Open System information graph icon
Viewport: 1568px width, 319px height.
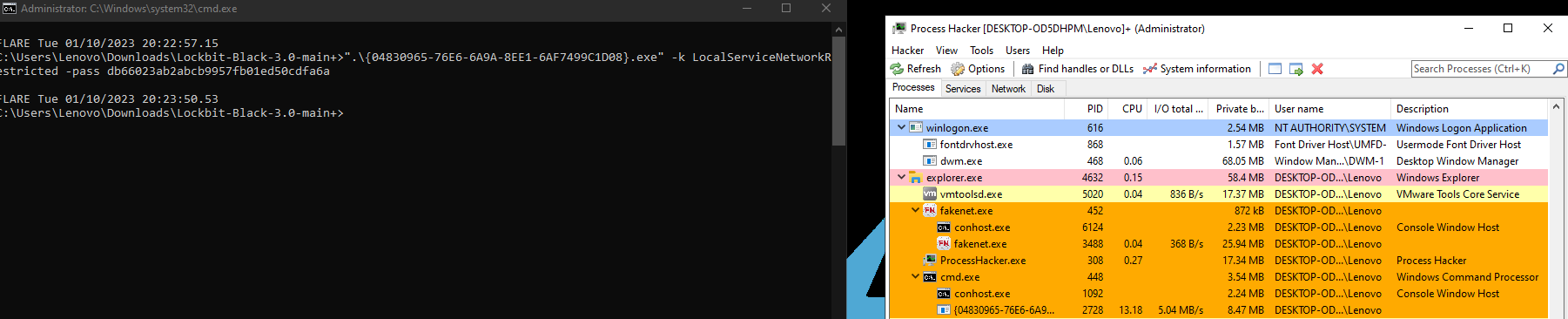[x=1150, y=69]
